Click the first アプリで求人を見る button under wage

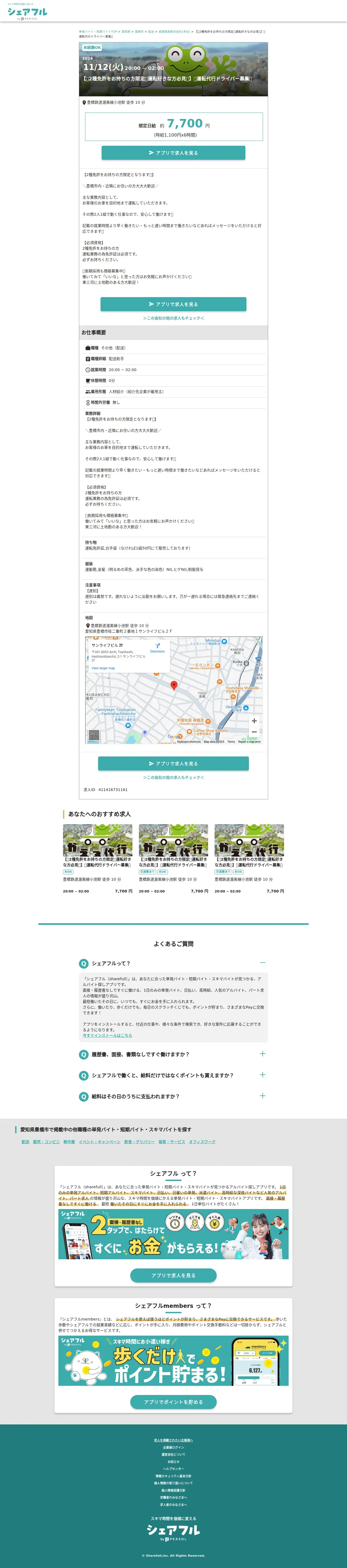(x=173, y=153)
